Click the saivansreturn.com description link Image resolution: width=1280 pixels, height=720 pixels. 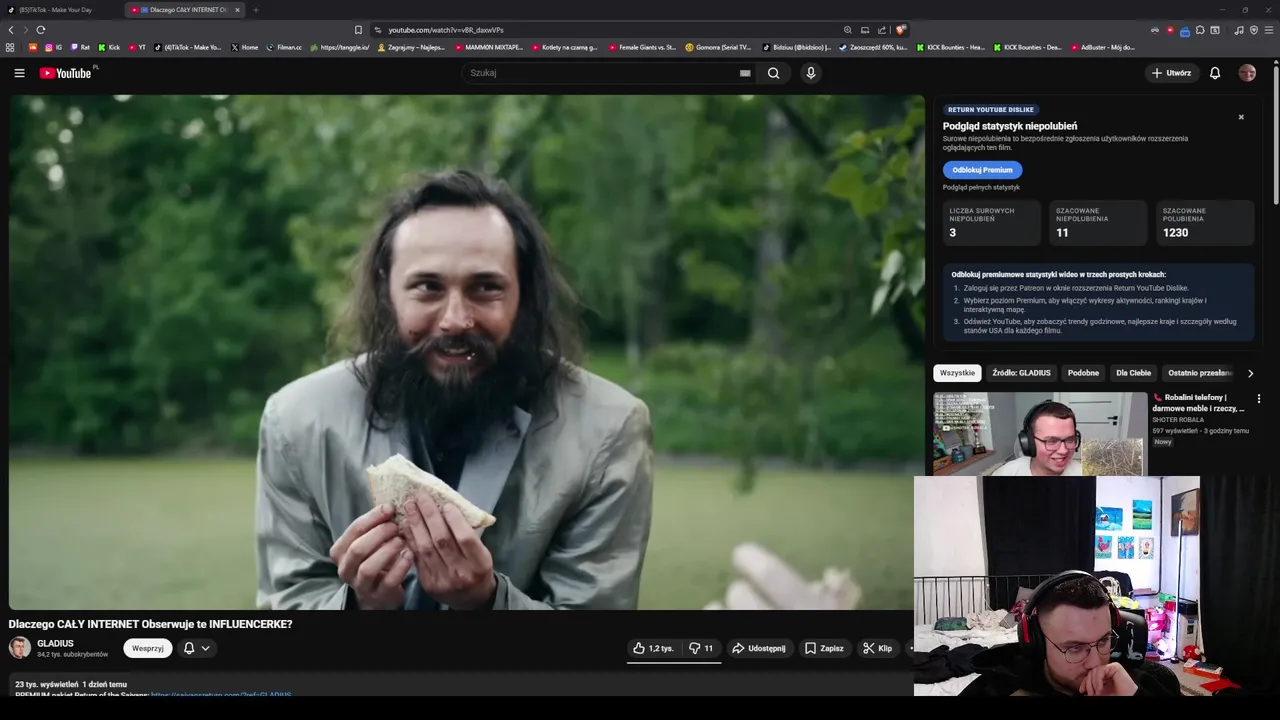pos(221,694)
